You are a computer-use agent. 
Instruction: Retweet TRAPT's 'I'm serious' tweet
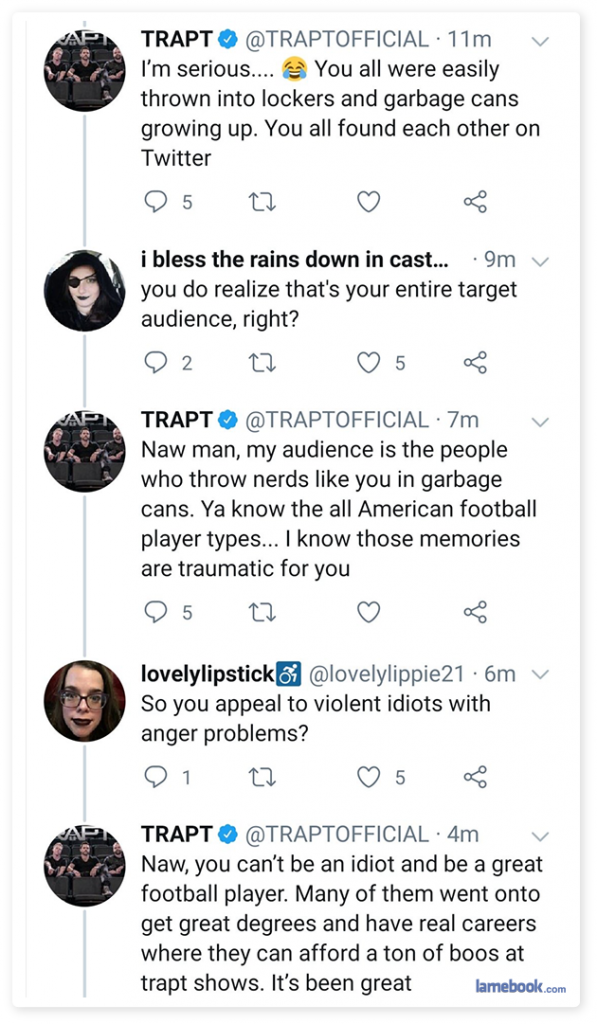(x=263, y=202)
